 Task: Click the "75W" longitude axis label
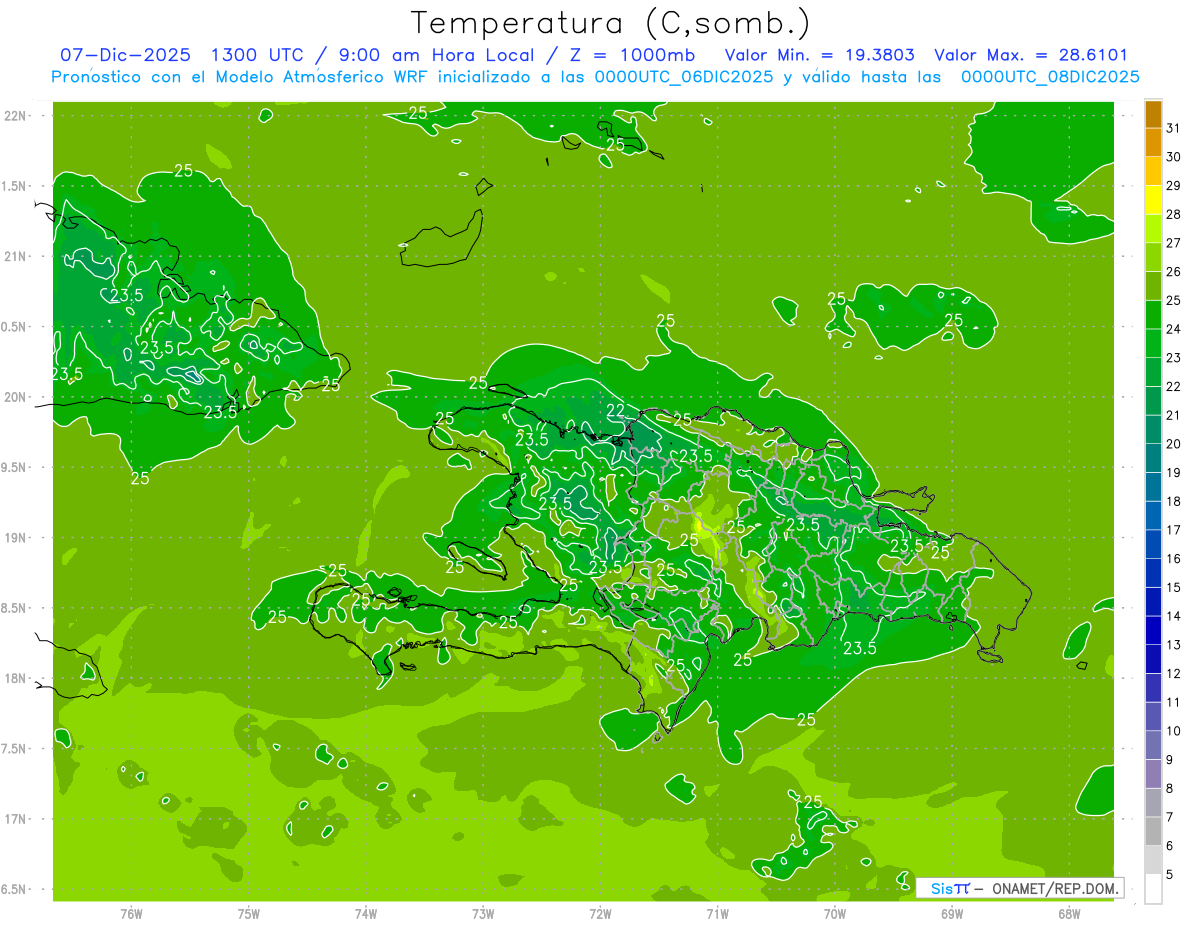(x=249, y=913)
